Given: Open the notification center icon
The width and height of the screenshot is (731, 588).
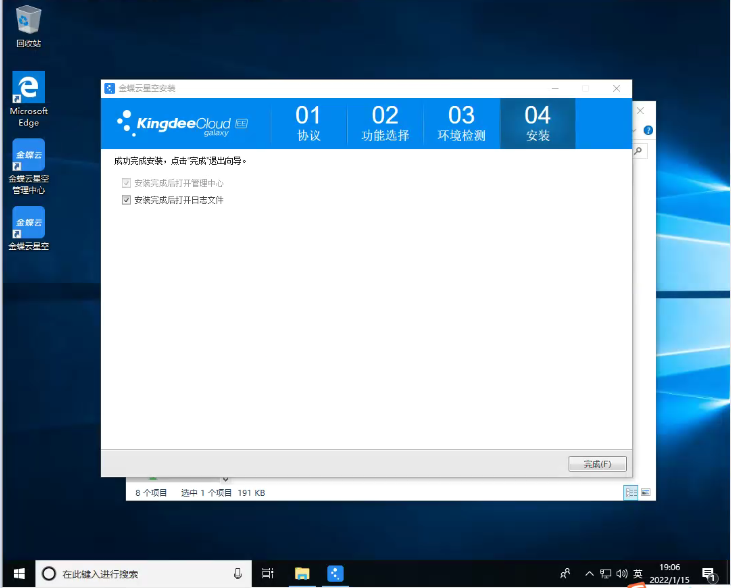Looking at the screenshot, I should (709, 574).
